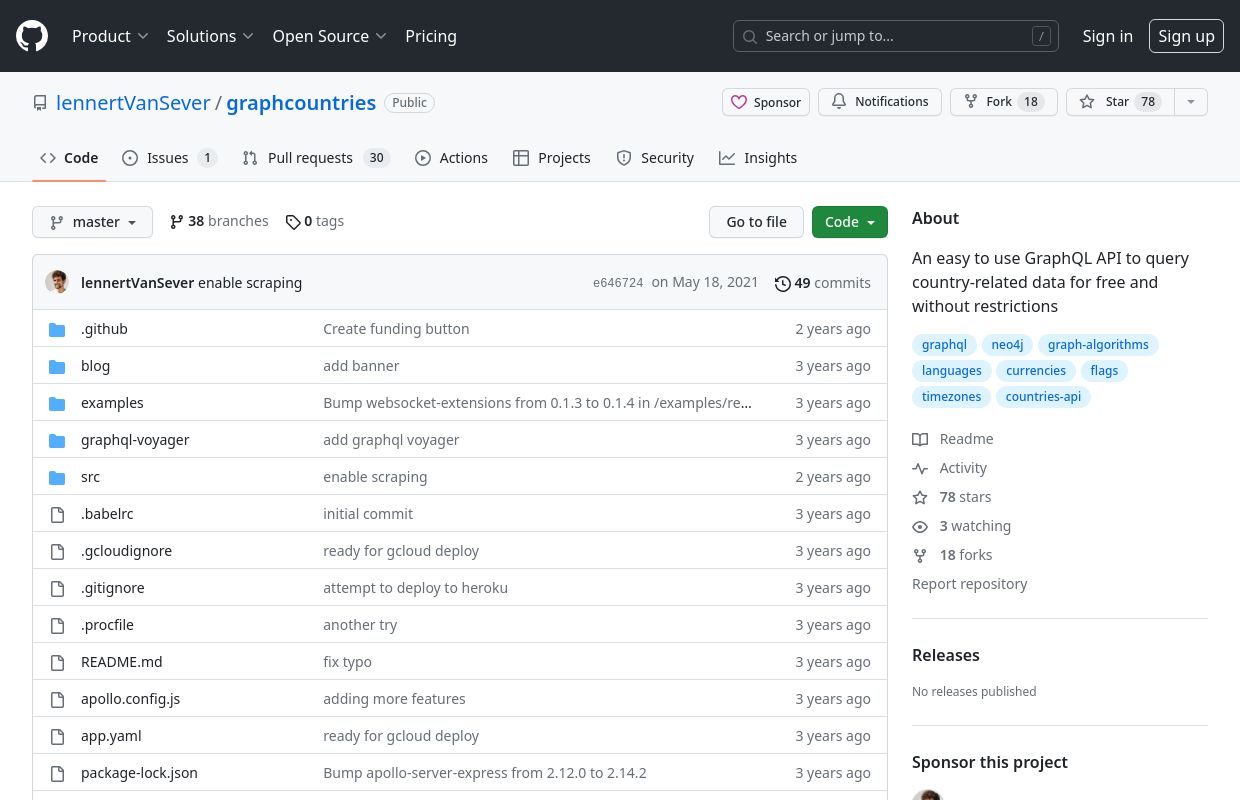View 18 forks in the About sidebar

point(953,555)
